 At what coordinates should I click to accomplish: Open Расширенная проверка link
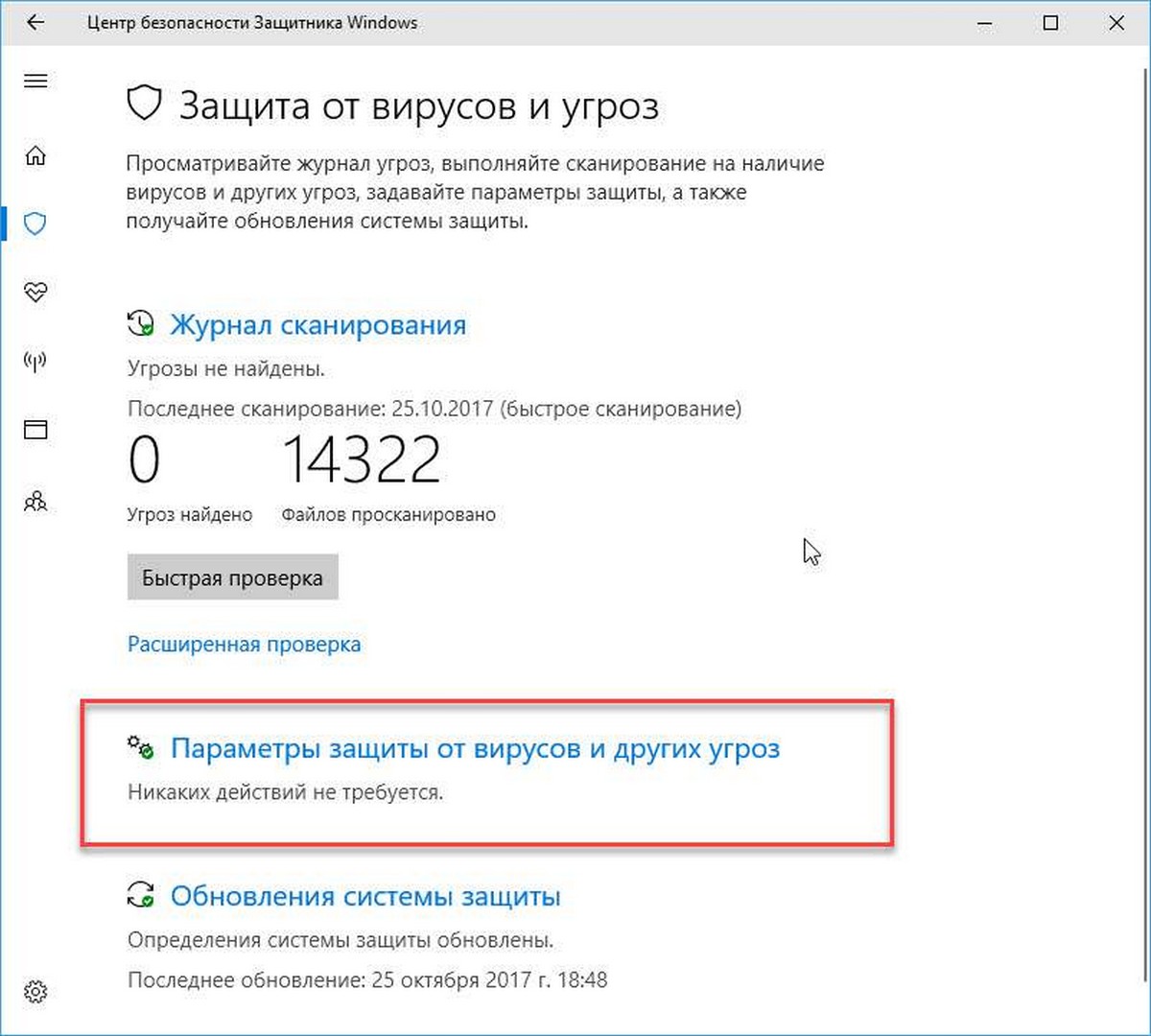pos(245,644)
